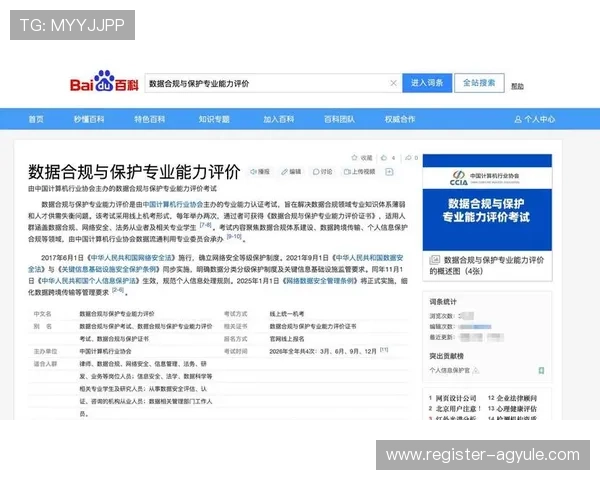
Task: Open citation reference [2-6]
Action: (x=118, y=290)
